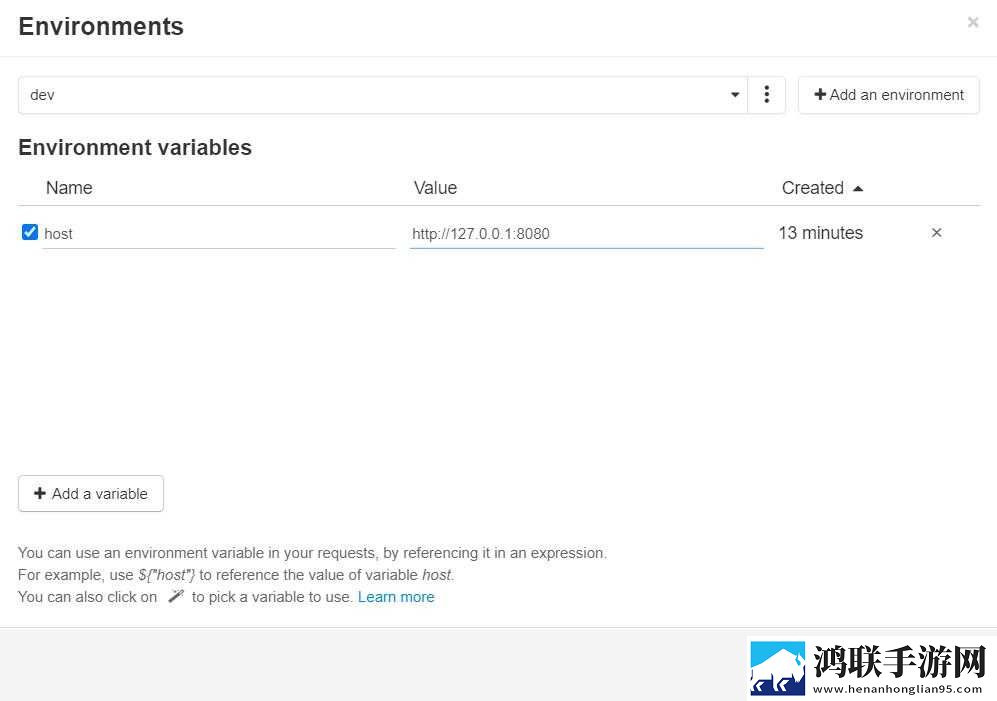Sort by the Created column header

[813, 188]
